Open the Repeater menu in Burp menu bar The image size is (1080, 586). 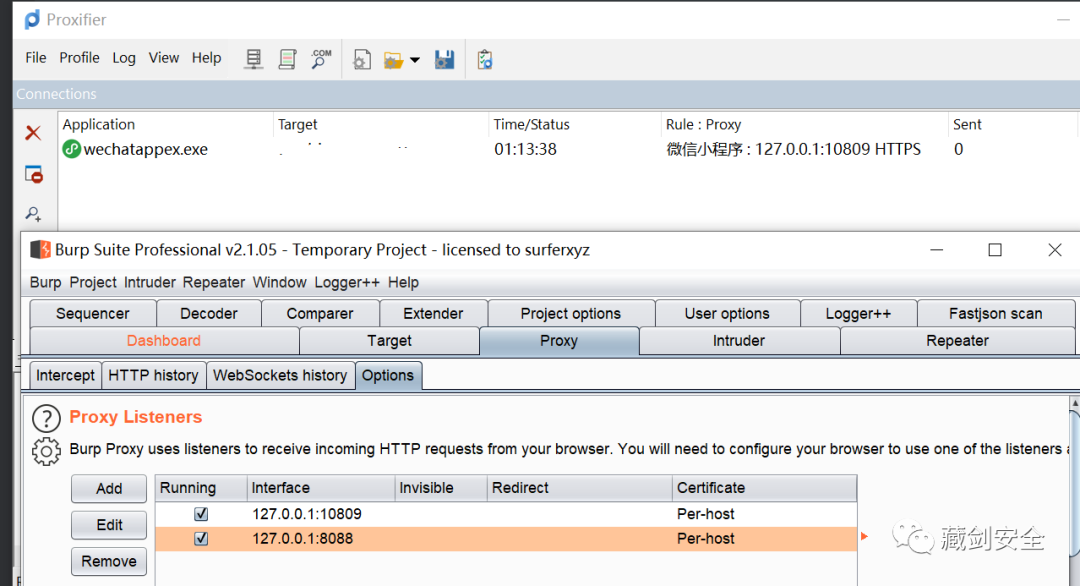pos(214,282)
